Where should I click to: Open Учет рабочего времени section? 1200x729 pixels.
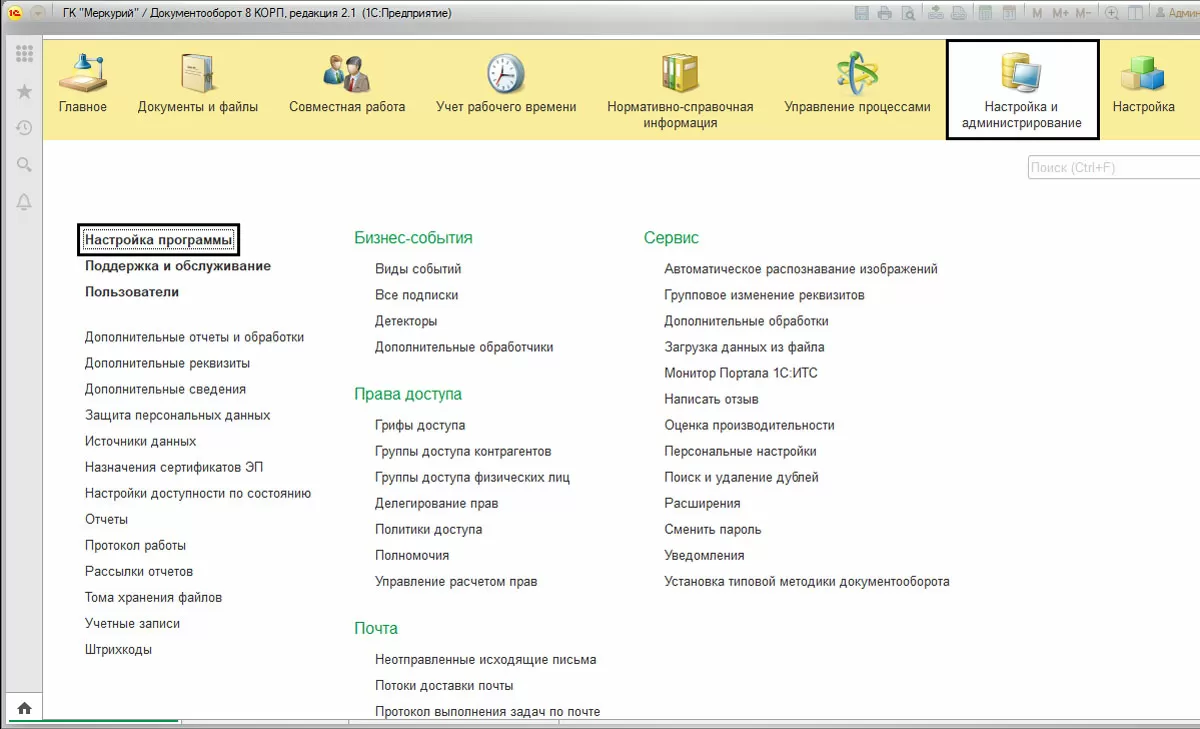point(506,84)
